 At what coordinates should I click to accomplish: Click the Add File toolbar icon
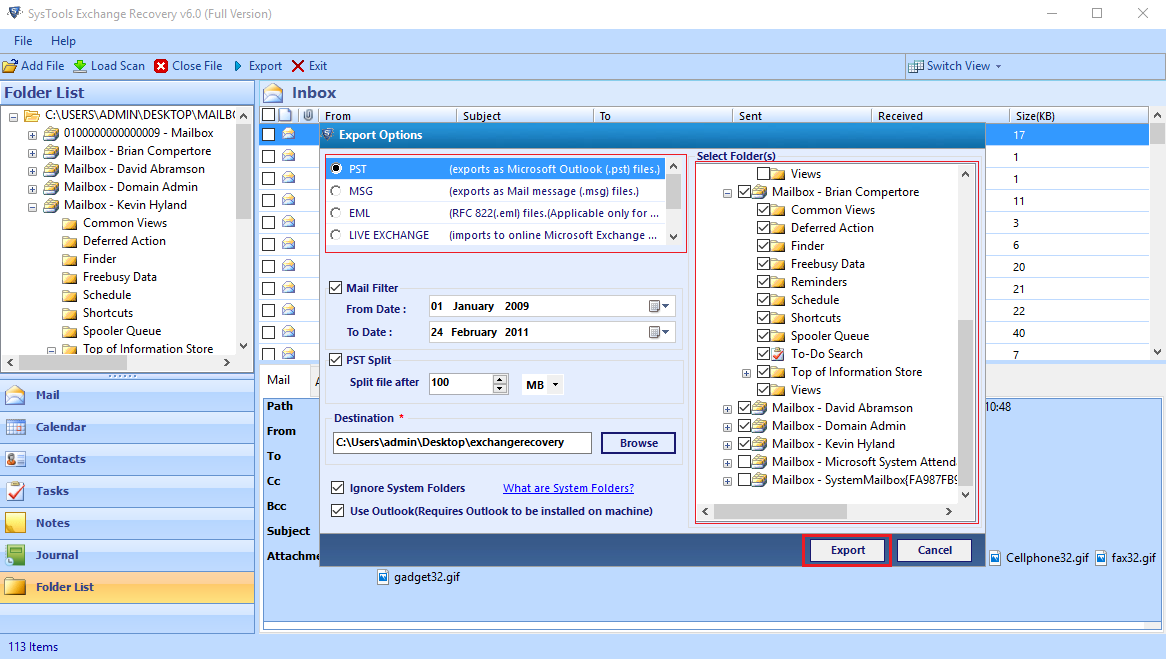click(x=10, y=66)
